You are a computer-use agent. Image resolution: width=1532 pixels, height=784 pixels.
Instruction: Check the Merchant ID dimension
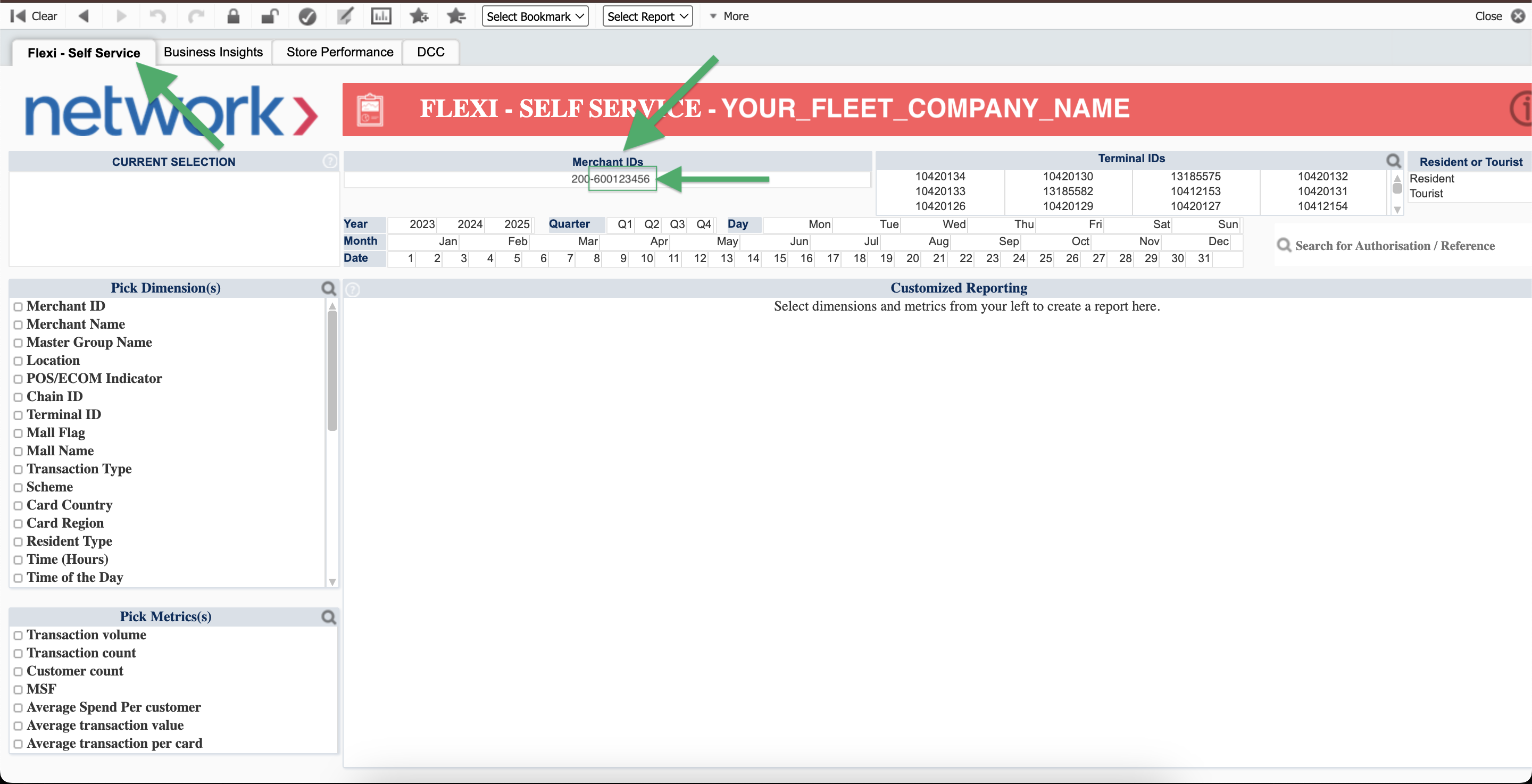[x=18, y=307]
